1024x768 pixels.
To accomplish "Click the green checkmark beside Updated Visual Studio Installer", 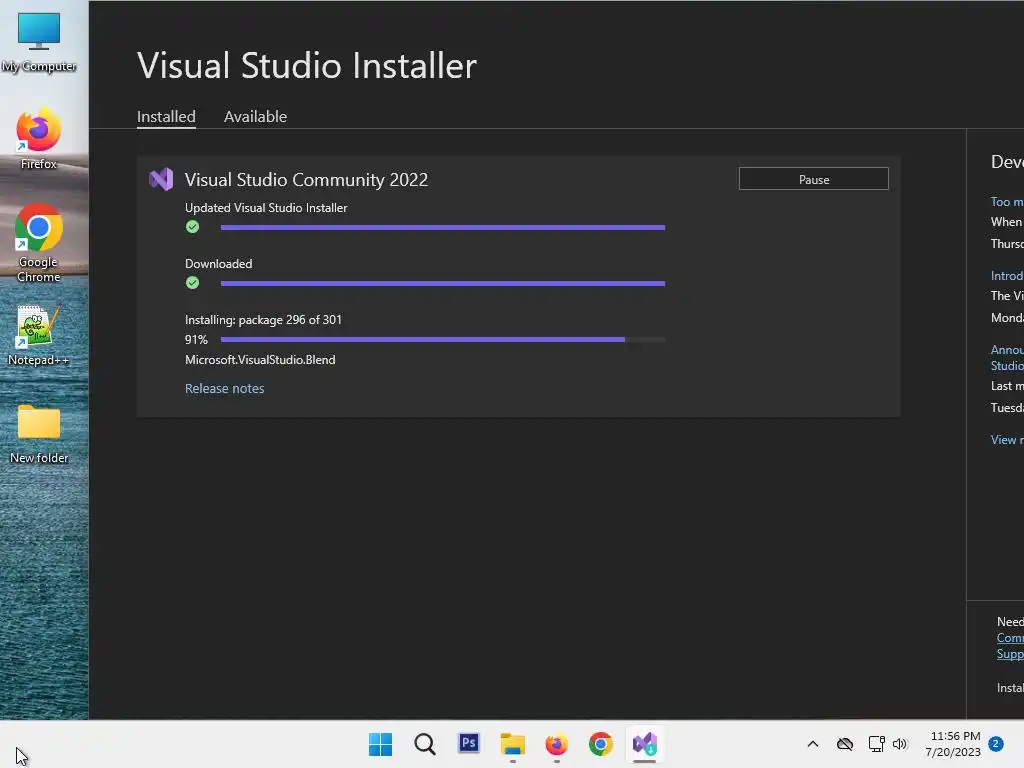I will [192, 227].
